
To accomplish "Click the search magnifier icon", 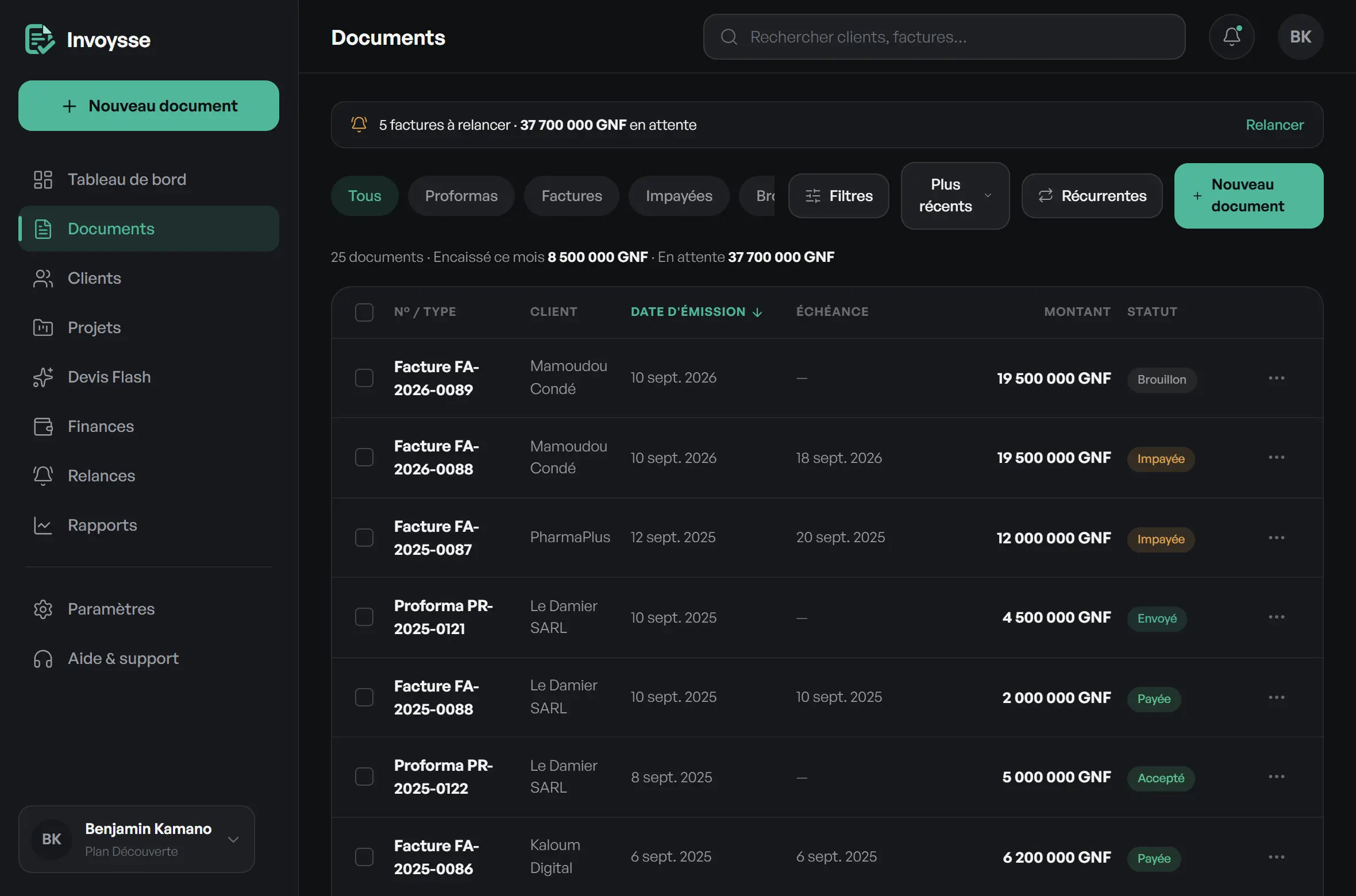I will (729, 37).
